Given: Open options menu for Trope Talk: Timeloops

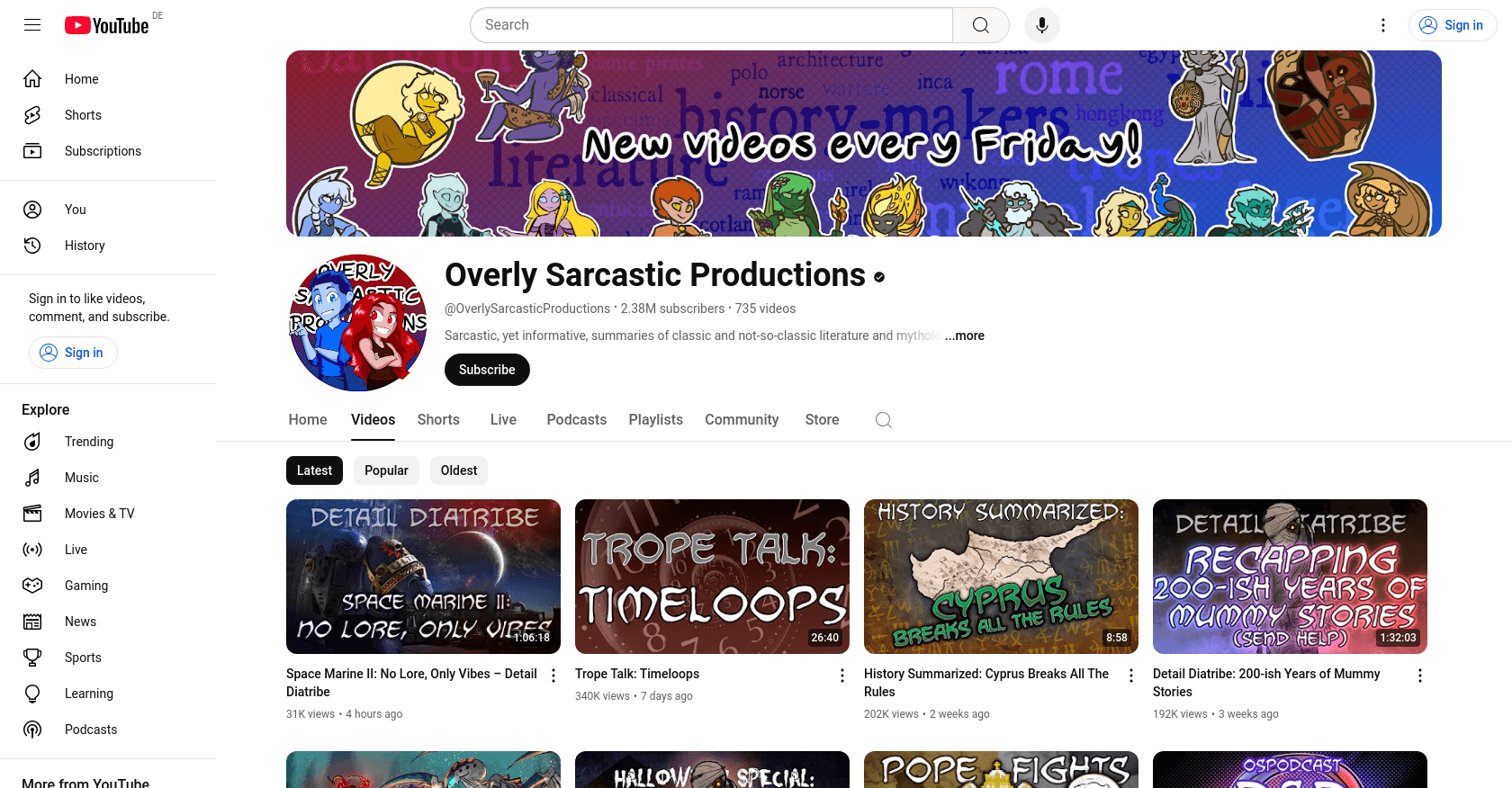Looking at the screenshot, I should point(842,676).
